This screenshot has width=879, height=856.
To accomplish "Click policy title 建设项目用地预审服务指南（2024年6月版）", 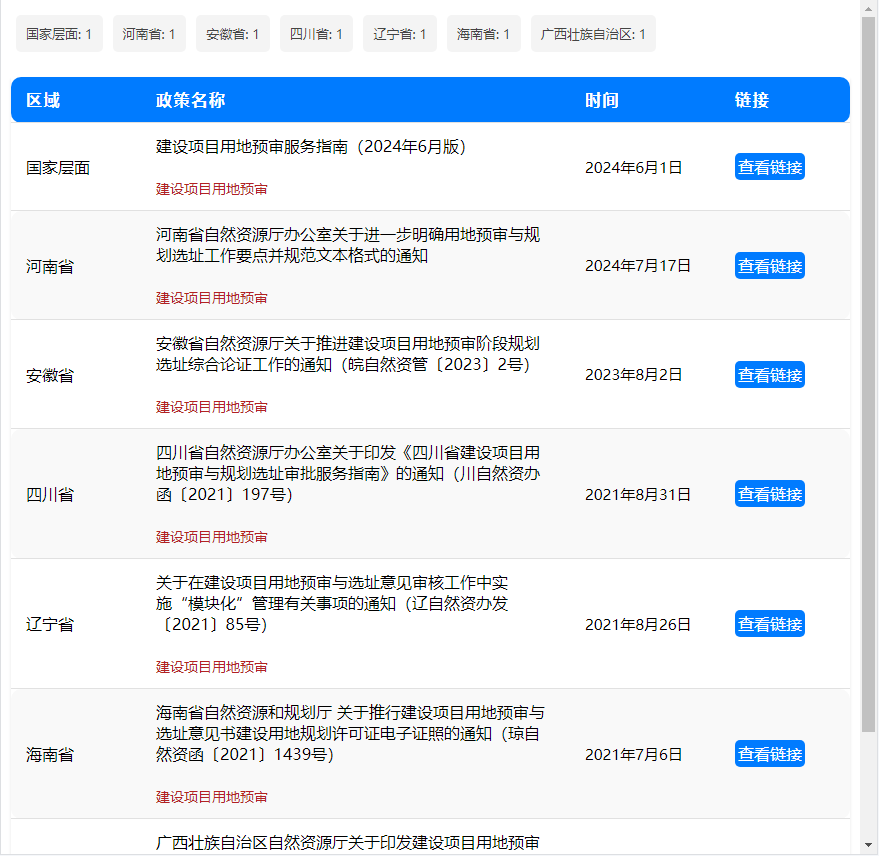I will pyautogui.click(x=311, y=147).
